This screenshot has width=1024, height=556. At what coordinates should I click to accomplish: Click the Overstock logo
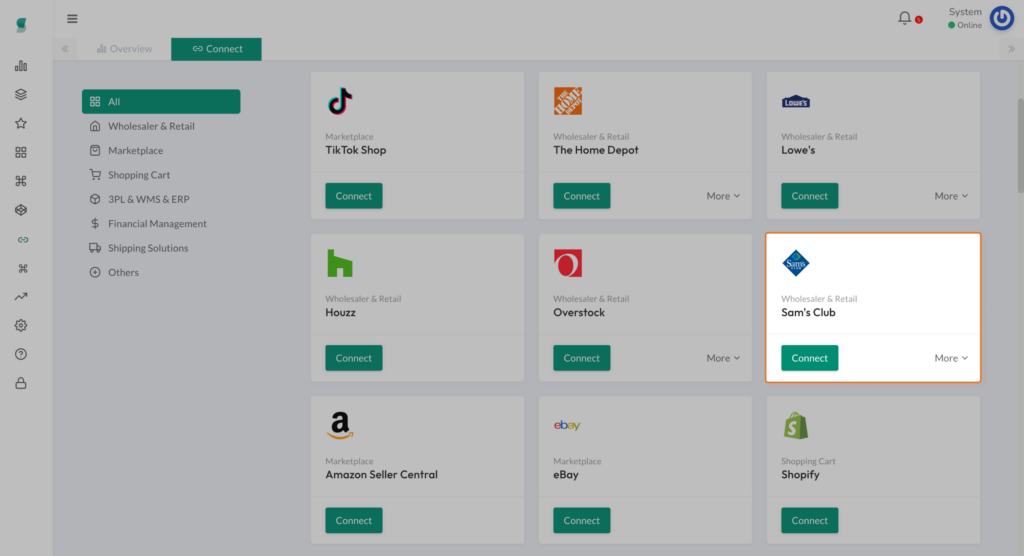tap(568, 263)
